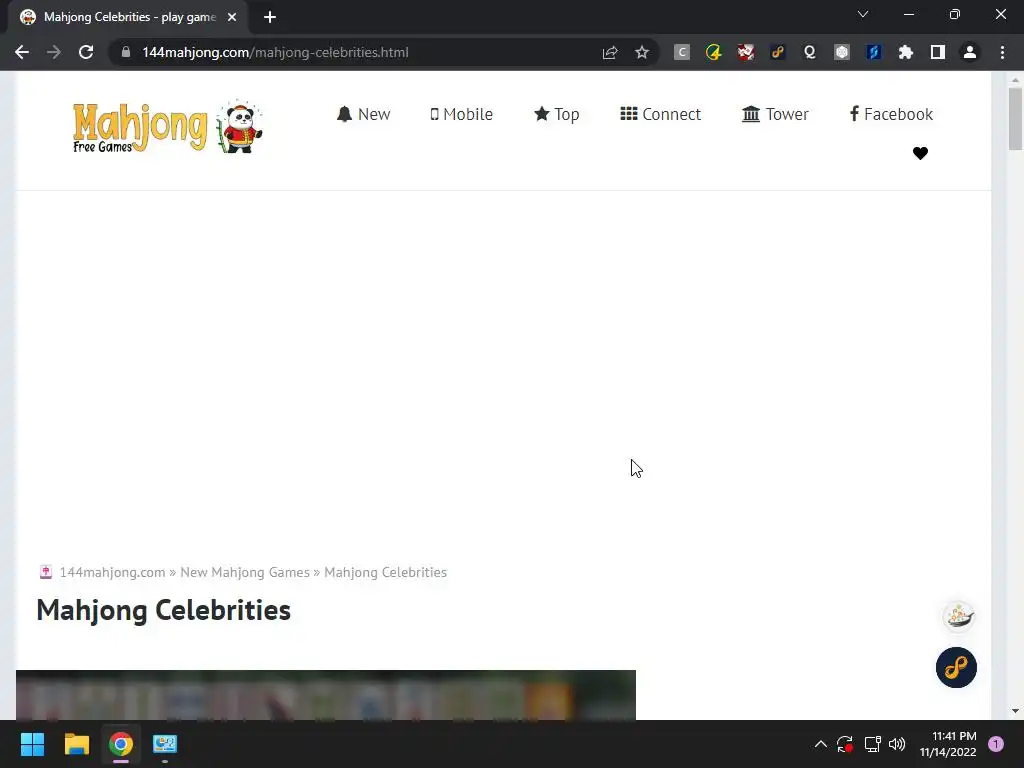
Task: Open the Facebook link in navigation
Action: click(x=891, y=114)
